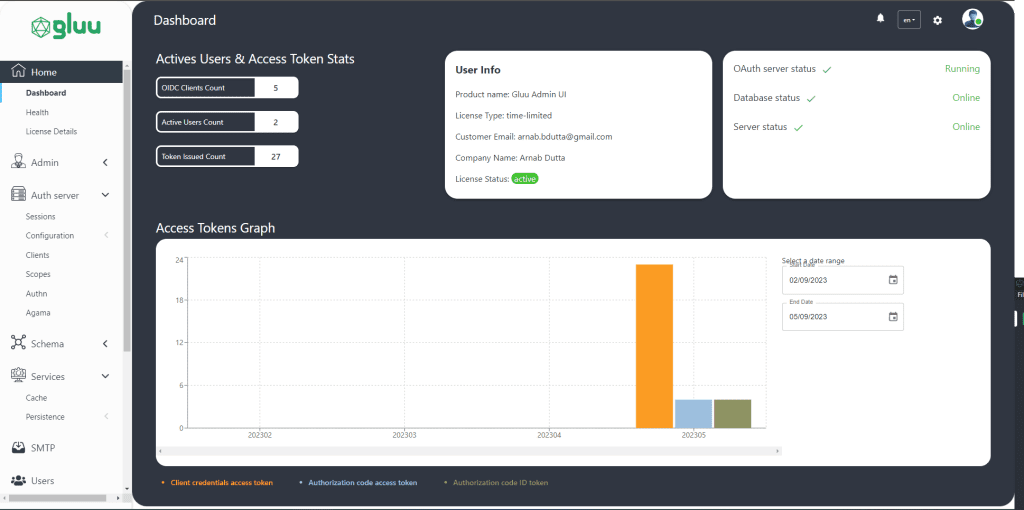Click the Auth server icon
Viewport: 1024px width, 510px height.
(19, 195)
